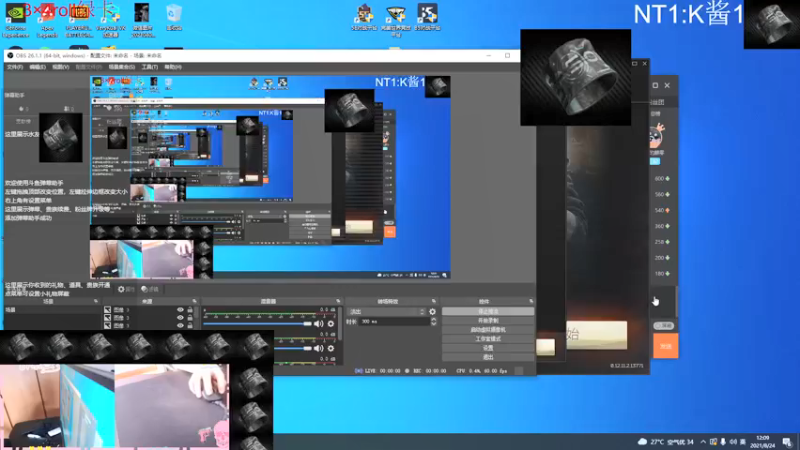Toggle visibility of the third image source
This screenshot has height=450, width=800.
[x=180, y=325]
